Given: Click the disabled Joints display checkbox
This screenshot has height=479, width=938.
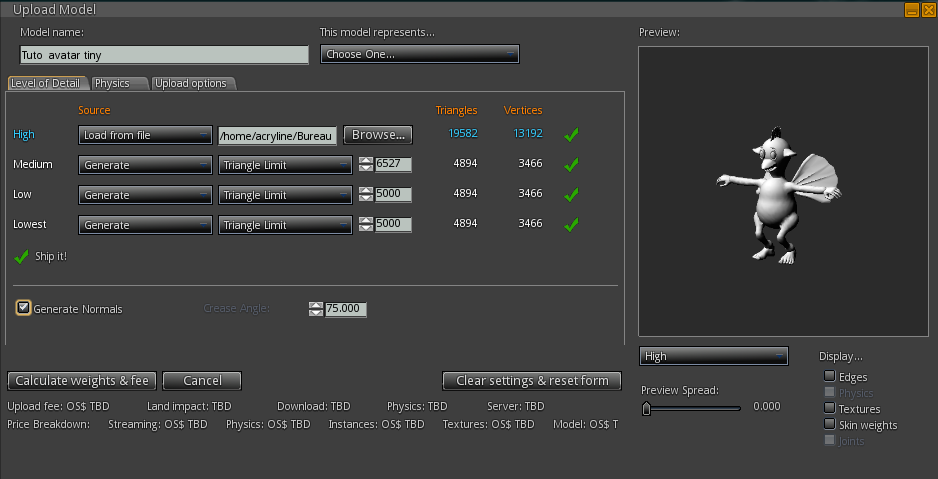Looking at the screenshot, I should pyautogui.click(x=830, y=440).
